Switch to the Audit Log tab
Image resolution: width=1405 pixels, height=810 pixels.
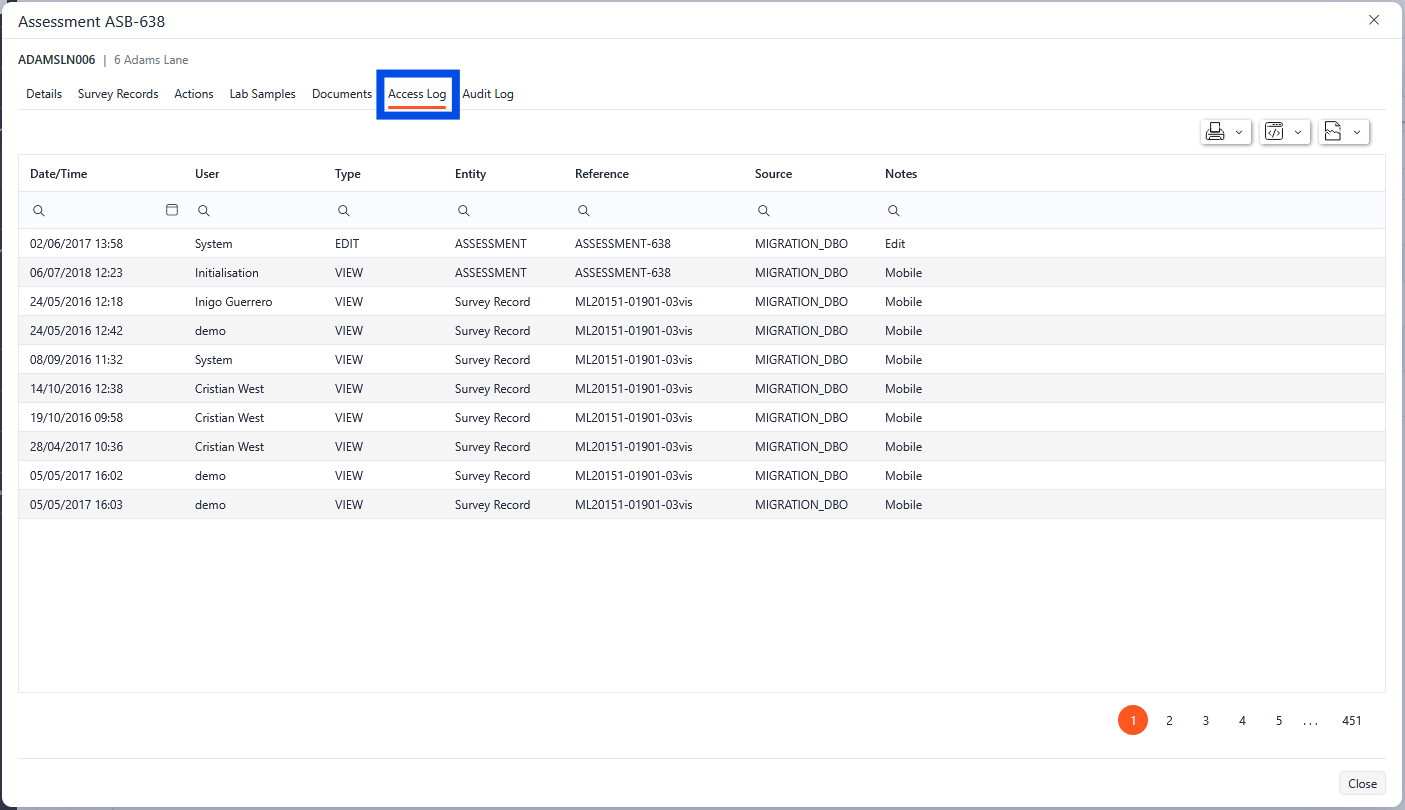pyautogui.click(x=488, y=94)
